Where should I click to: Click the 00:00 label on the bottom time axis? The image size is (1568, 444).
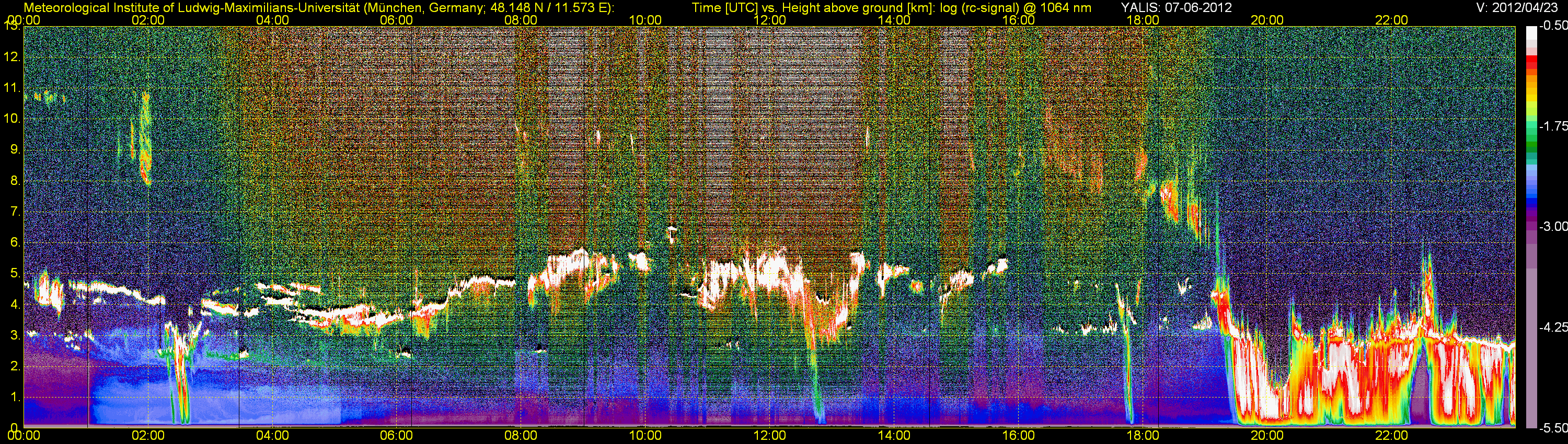pyautogui.click(x=24, y=436)
